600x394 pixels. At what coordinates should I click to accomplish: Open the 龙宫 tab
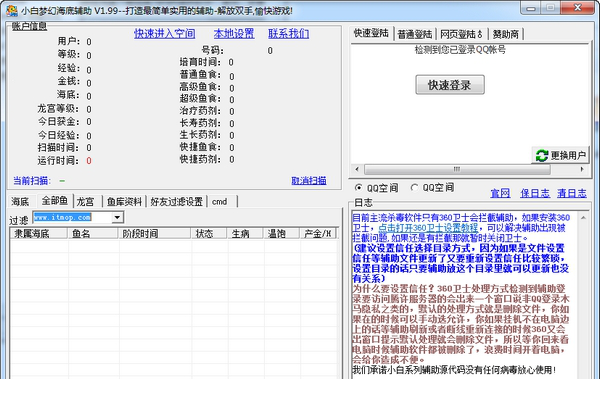(85, 202)
